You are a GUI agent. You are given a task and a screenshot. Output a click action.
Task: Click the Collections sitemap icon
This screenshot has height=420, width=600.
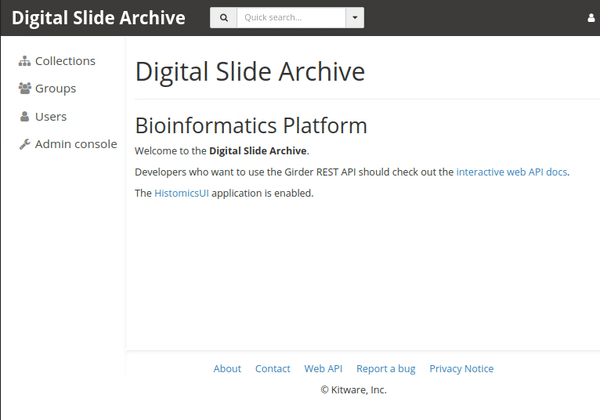tap(24, 61)
